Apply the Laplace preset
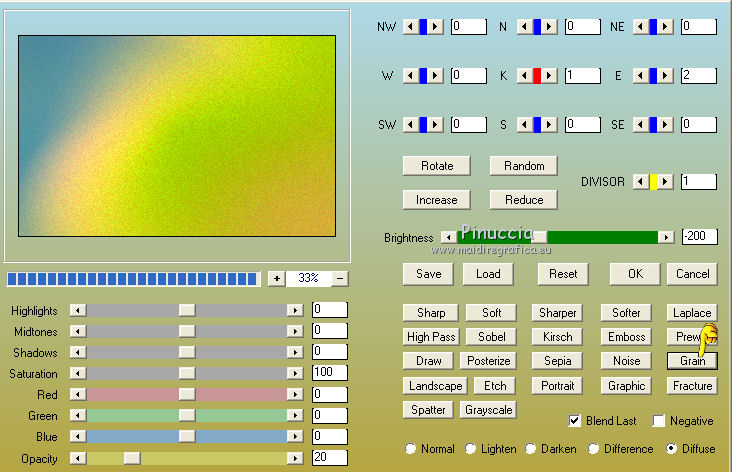732x472 pixels. click(692, 313)
